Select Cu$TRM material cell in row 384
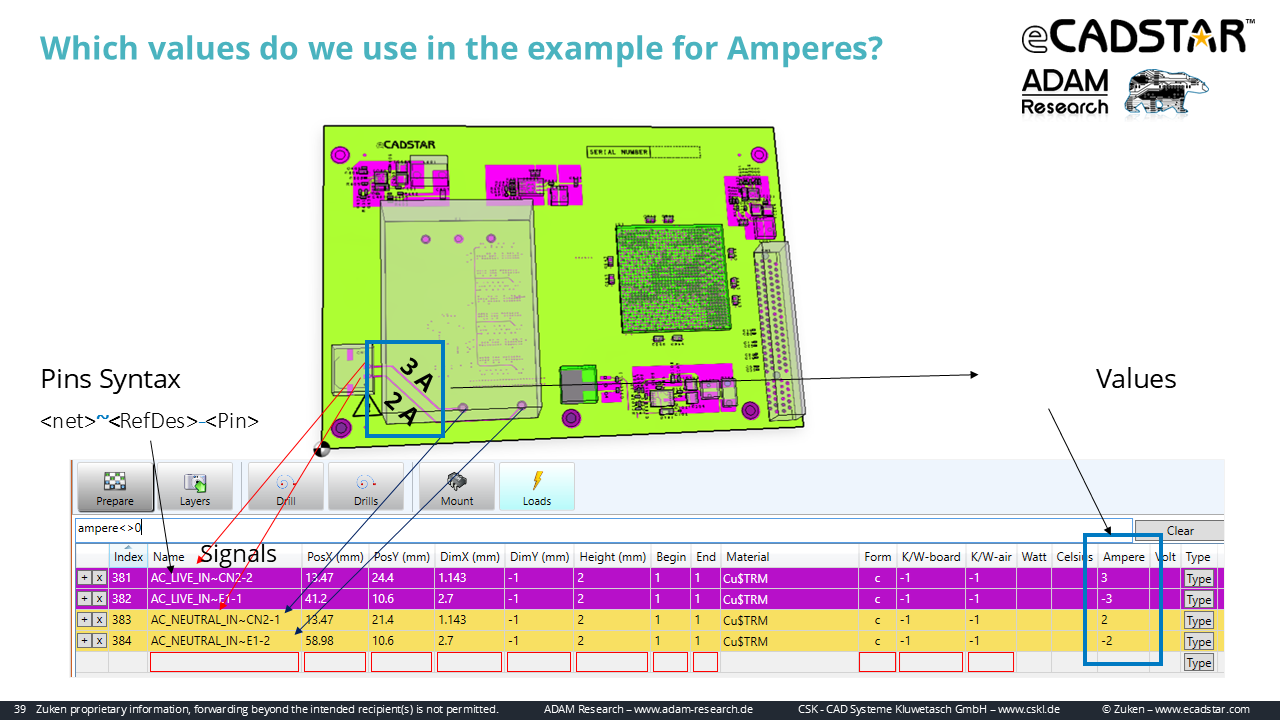This screenshot has width=1280, height=720. (790, 641)
